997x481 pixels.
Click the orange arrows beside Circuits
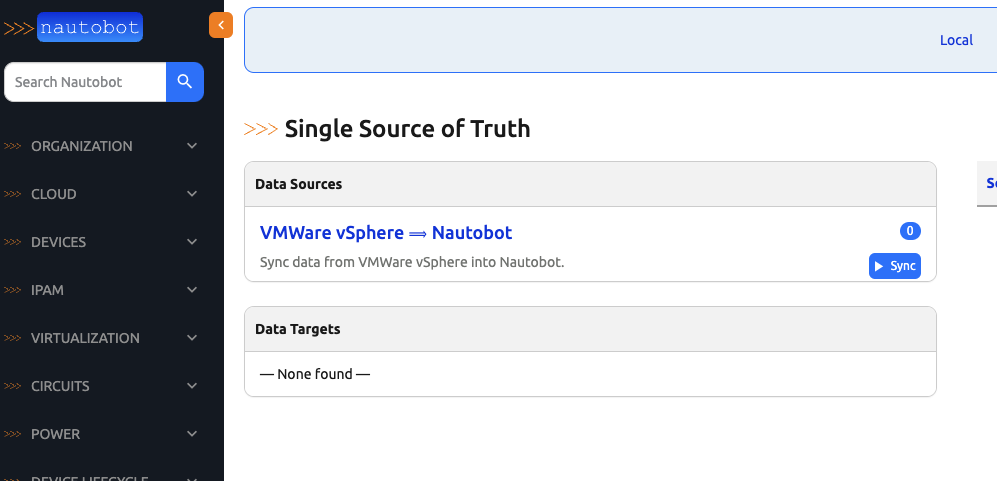13,386
